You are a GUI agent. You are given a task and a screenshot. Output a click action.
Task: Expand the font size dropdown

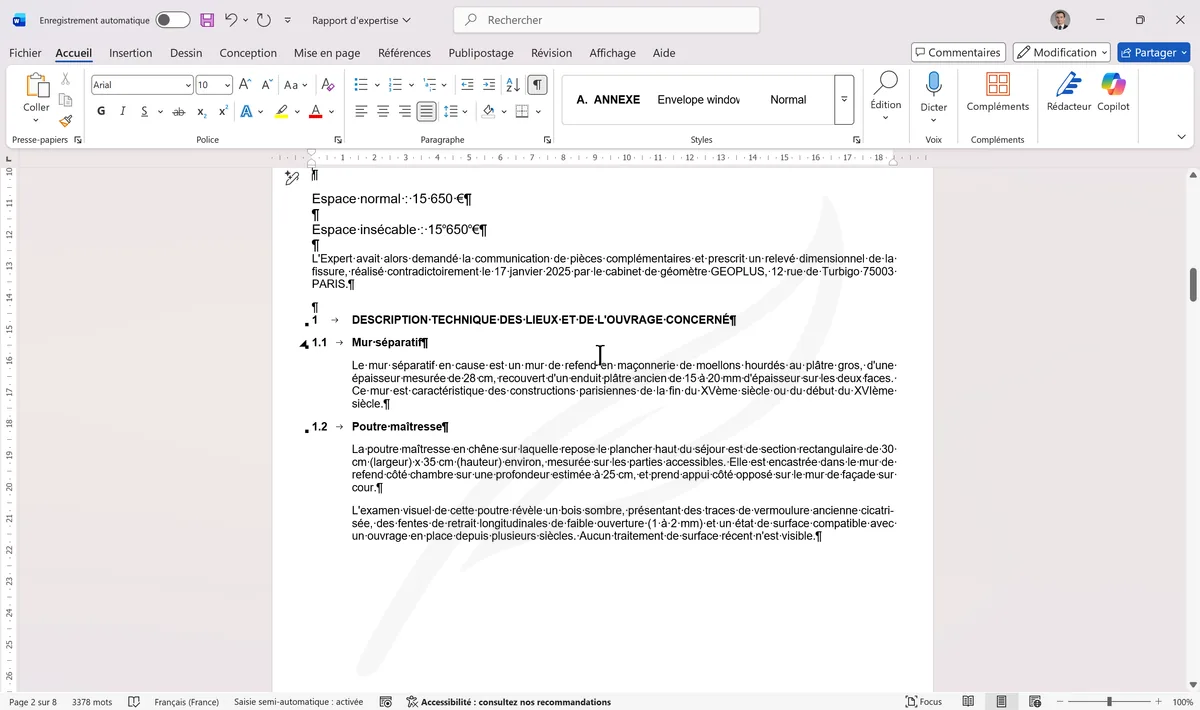226,84
